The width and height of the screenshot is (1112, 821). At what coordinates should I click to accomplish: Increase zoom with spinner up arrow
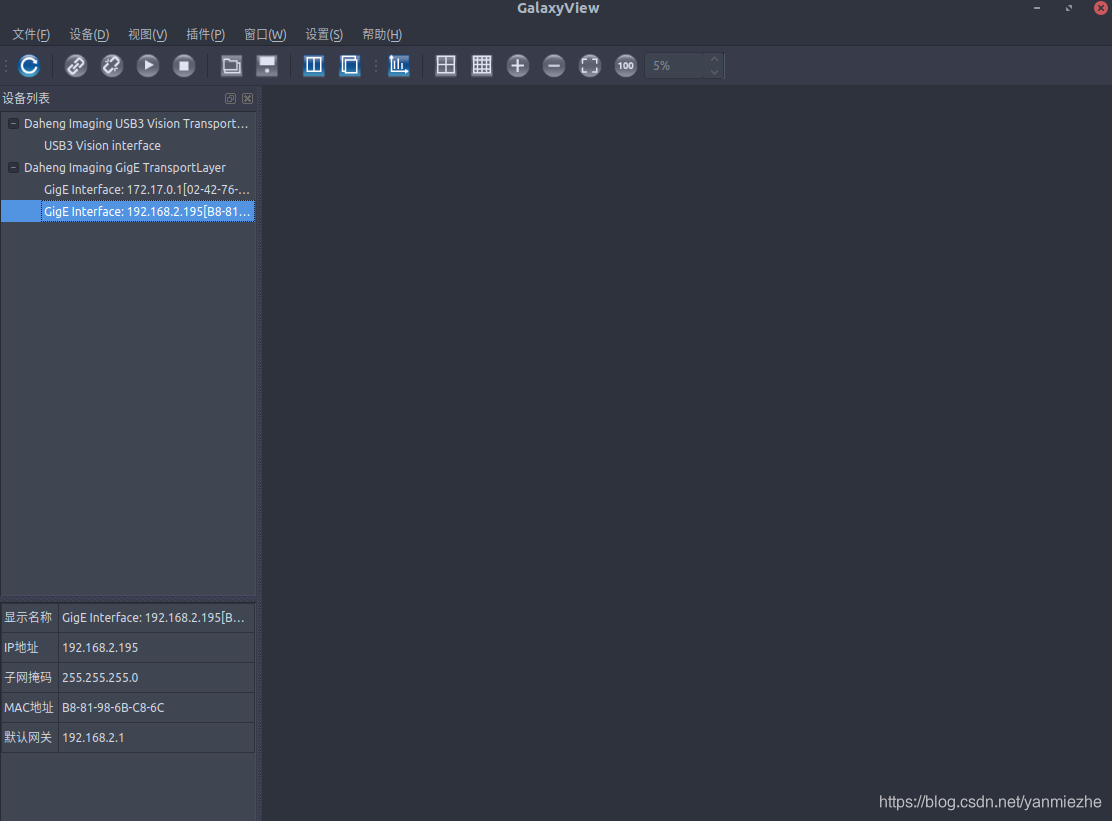(x=715, y=59)
